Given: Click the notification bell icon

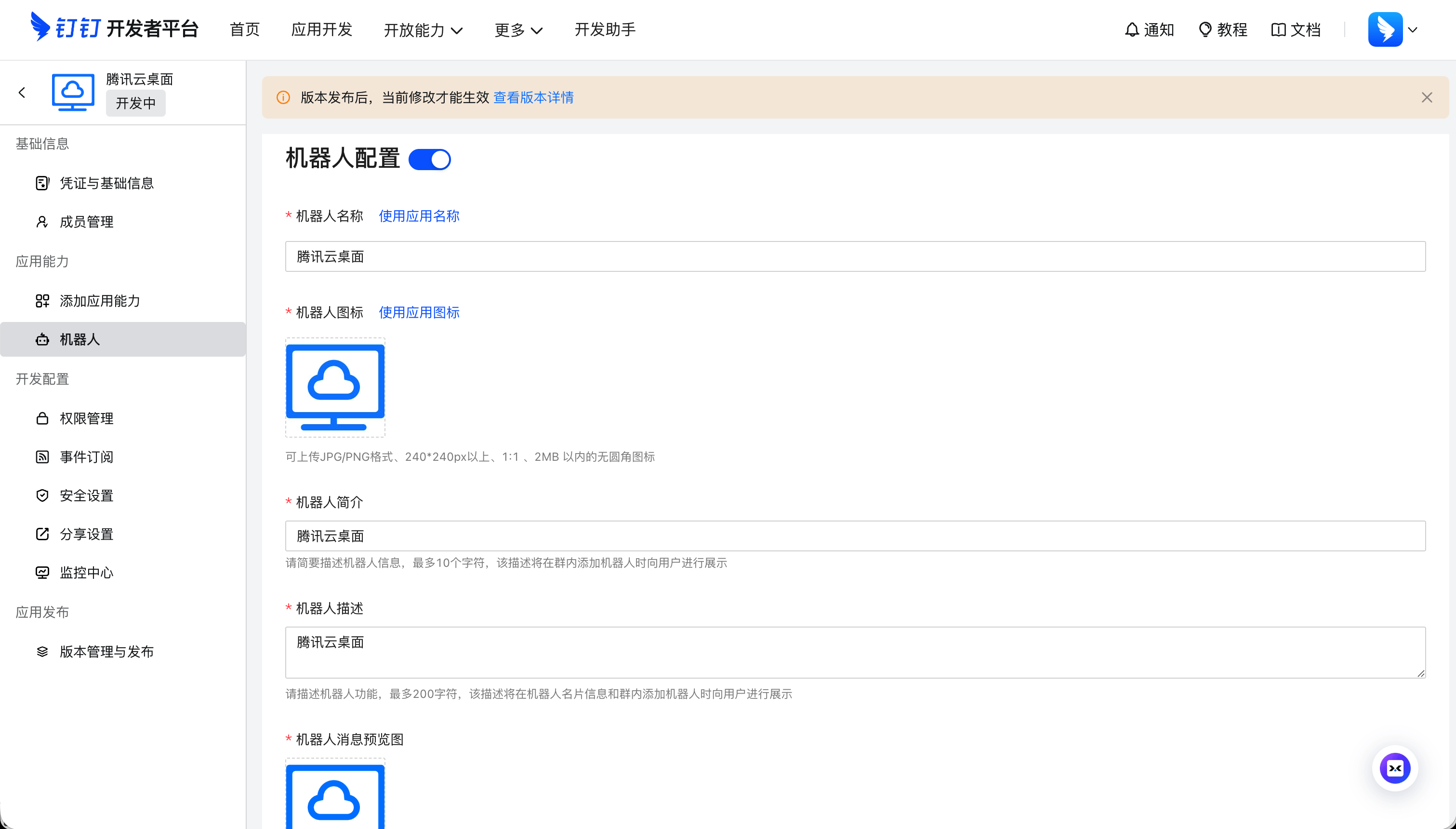Looking at the screenshot, I should point(1132,29).
